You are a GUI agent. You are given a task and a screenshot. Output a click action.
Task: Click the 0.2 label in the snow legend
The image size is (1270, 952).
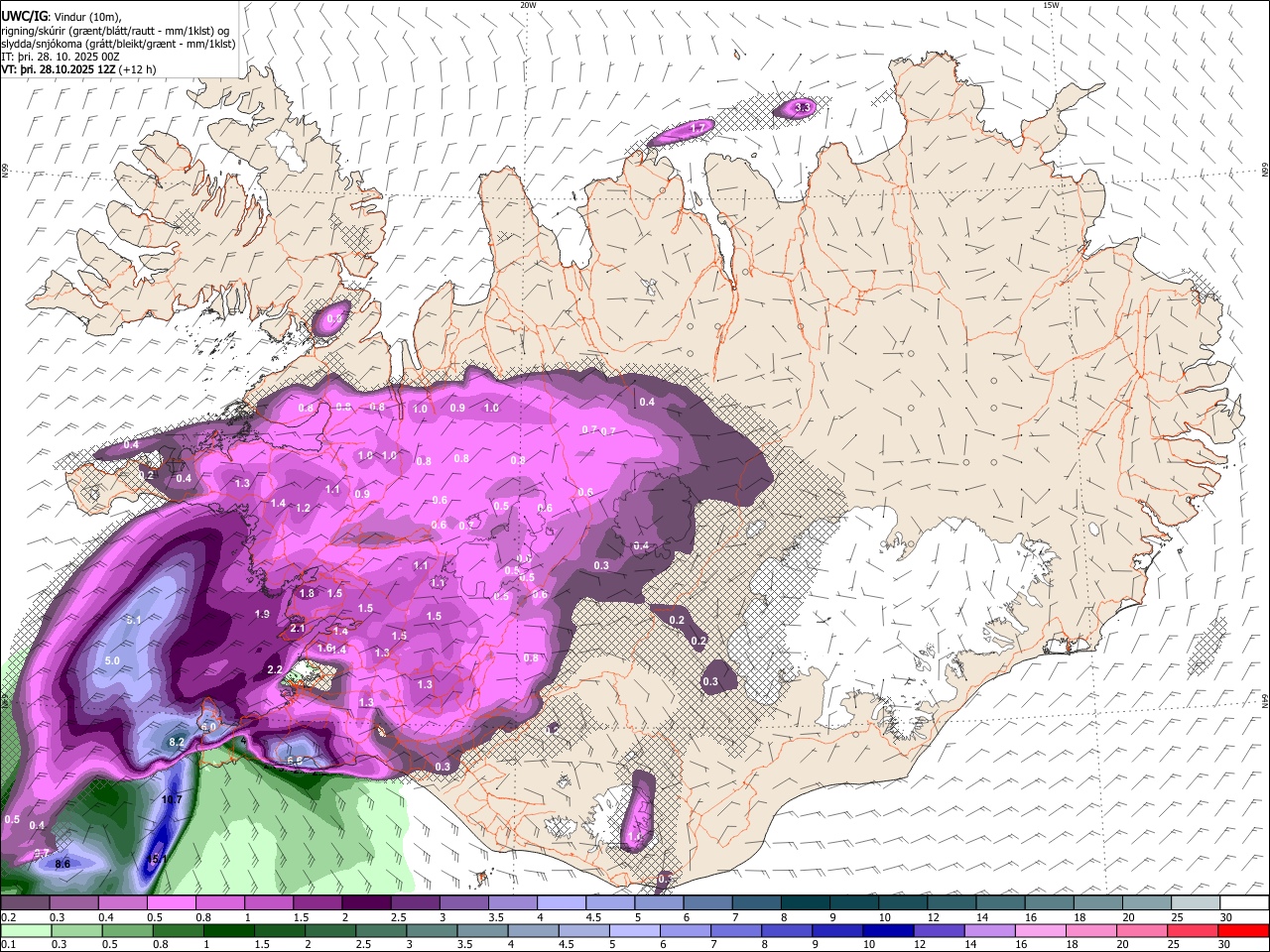click(x=8, y=915)
